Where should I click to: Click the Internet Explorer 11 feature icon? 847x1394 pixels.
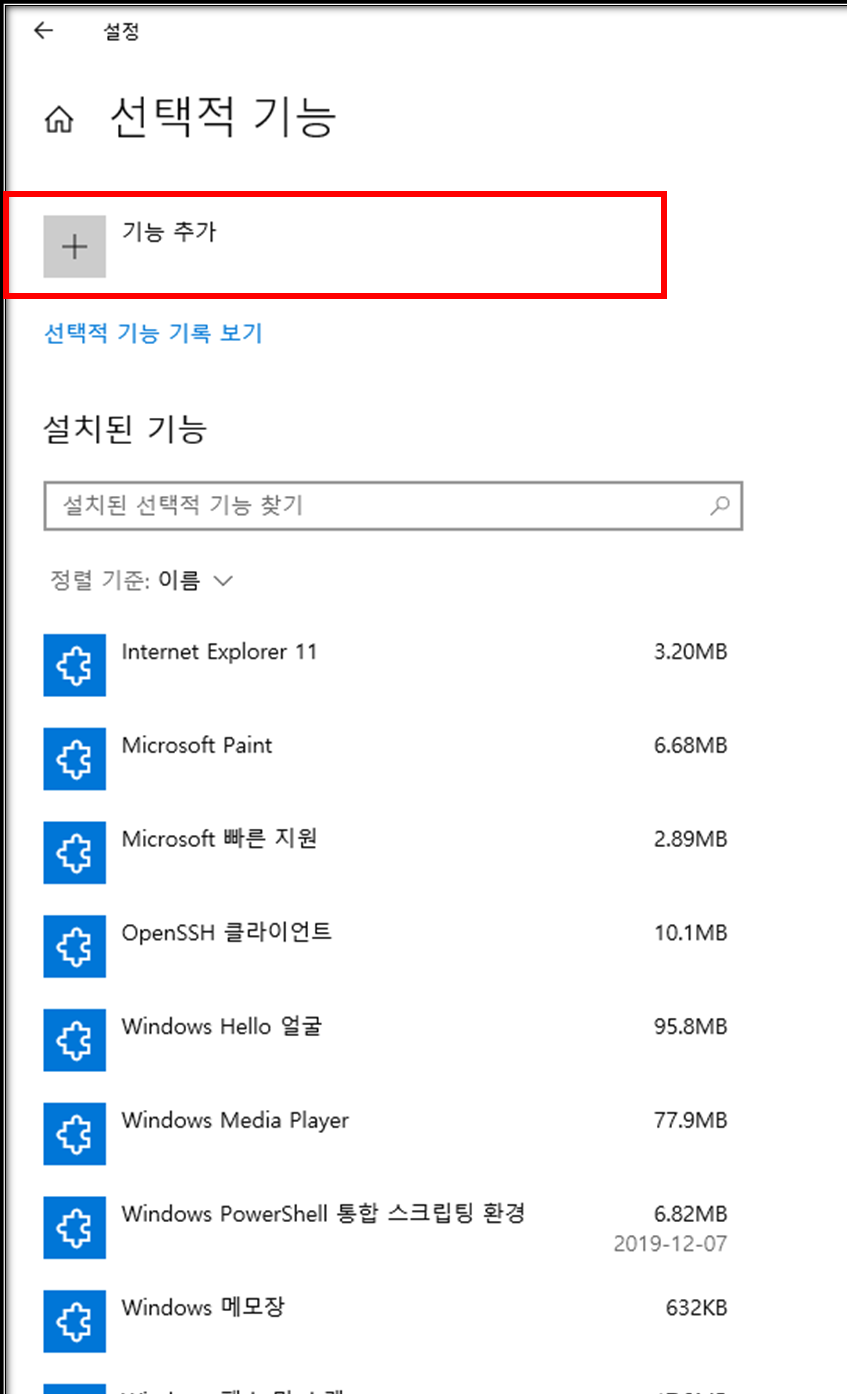(75, 665)
